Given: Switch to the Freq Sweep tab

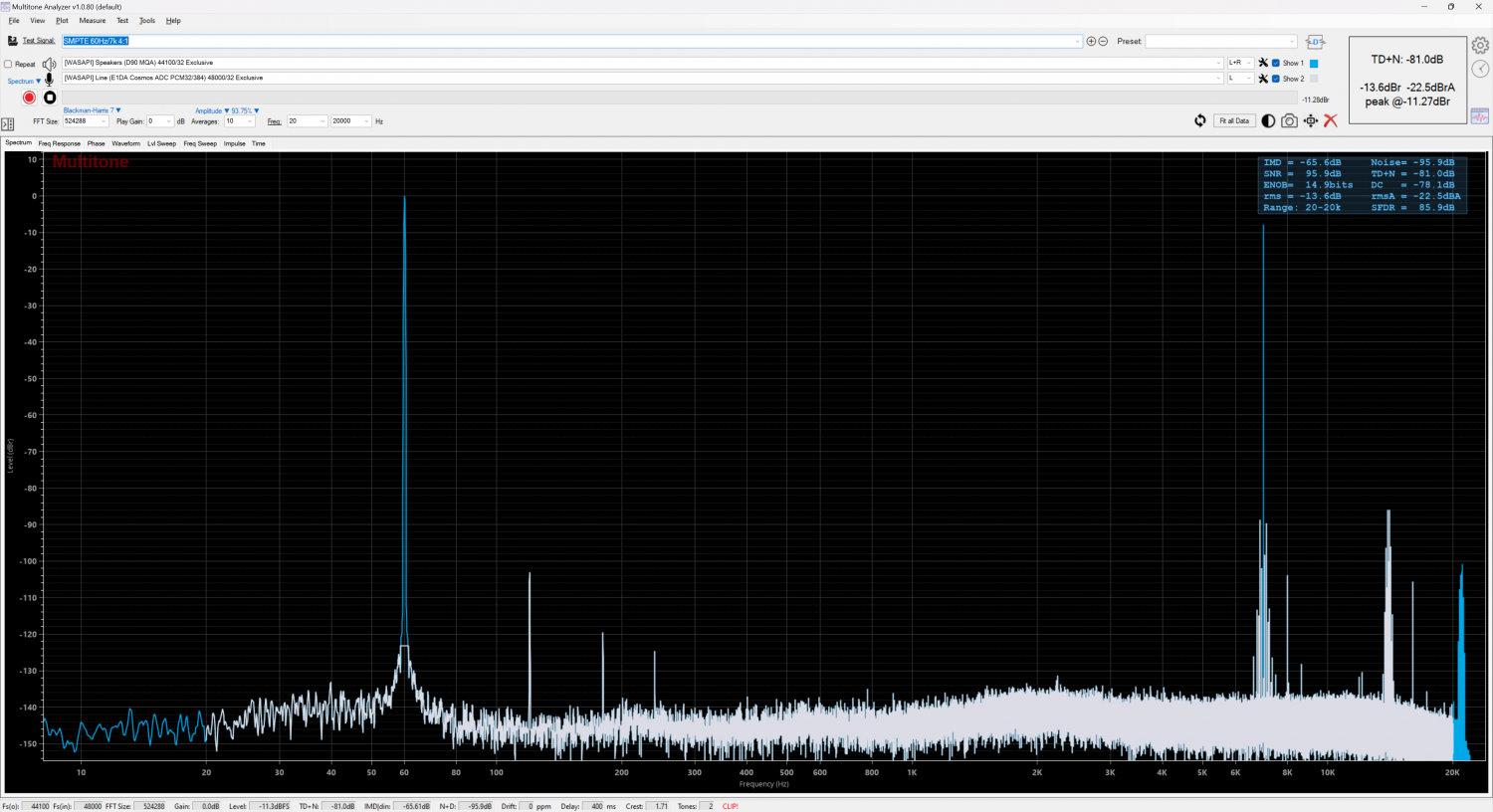Looking at the screenshot, I should tap(200, 143).
